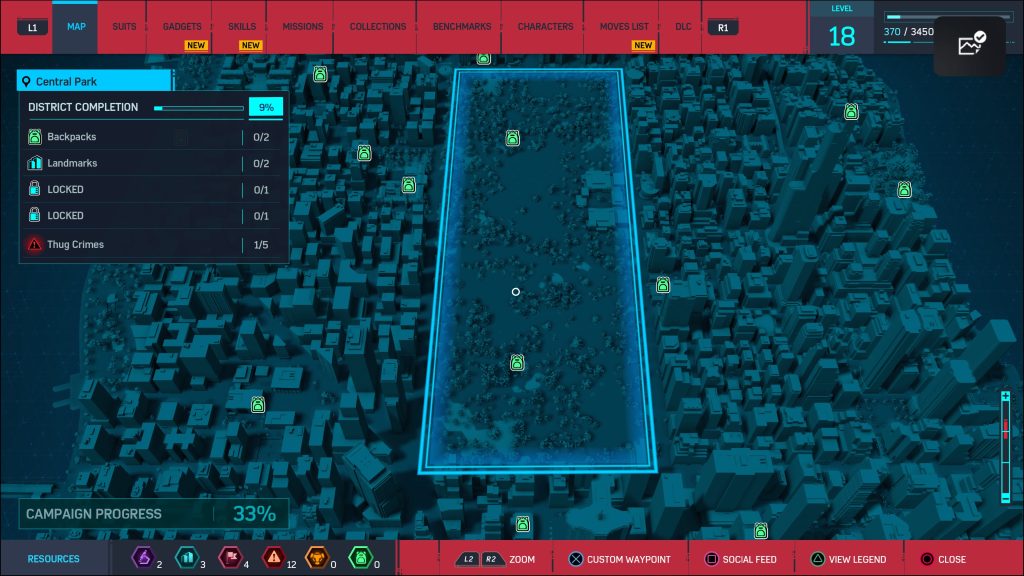Select the Thug Crimes warning triangle icon
1024x576 pixels.
pos(35,244)
